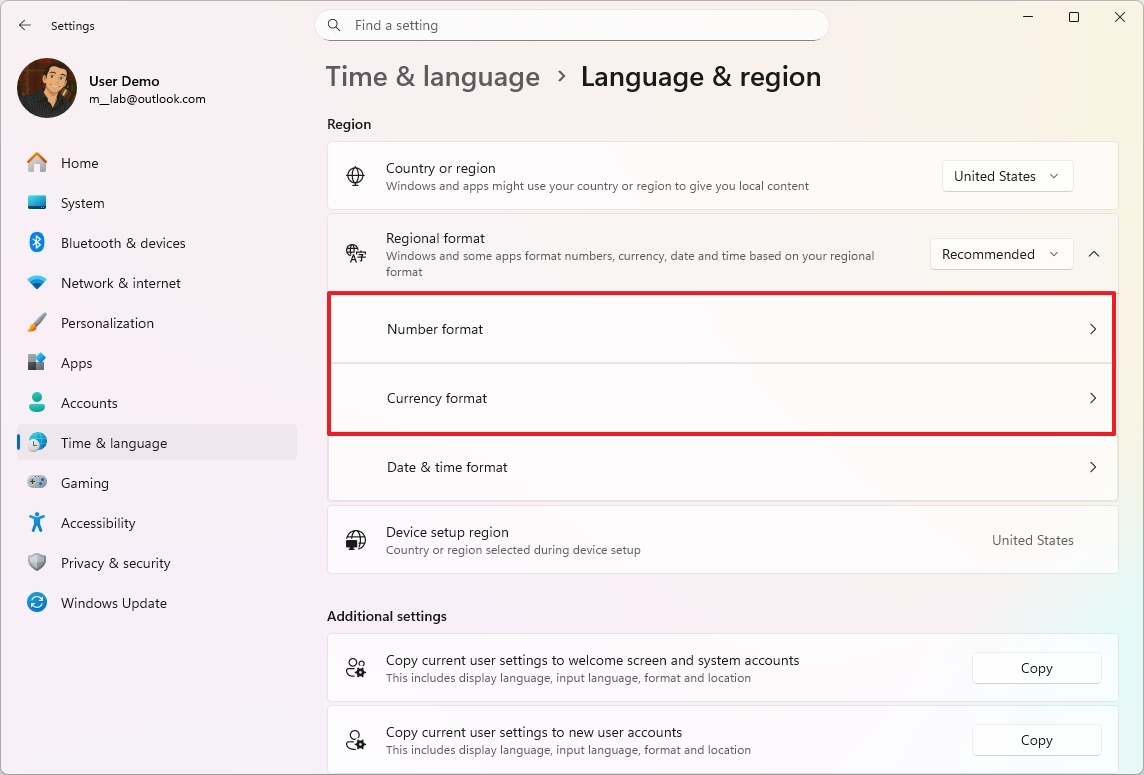Copy settings to welcome screen and system accounts
Viewport: 1144px width, 775px height.
pyautogui.click(x=1036, y=668)
